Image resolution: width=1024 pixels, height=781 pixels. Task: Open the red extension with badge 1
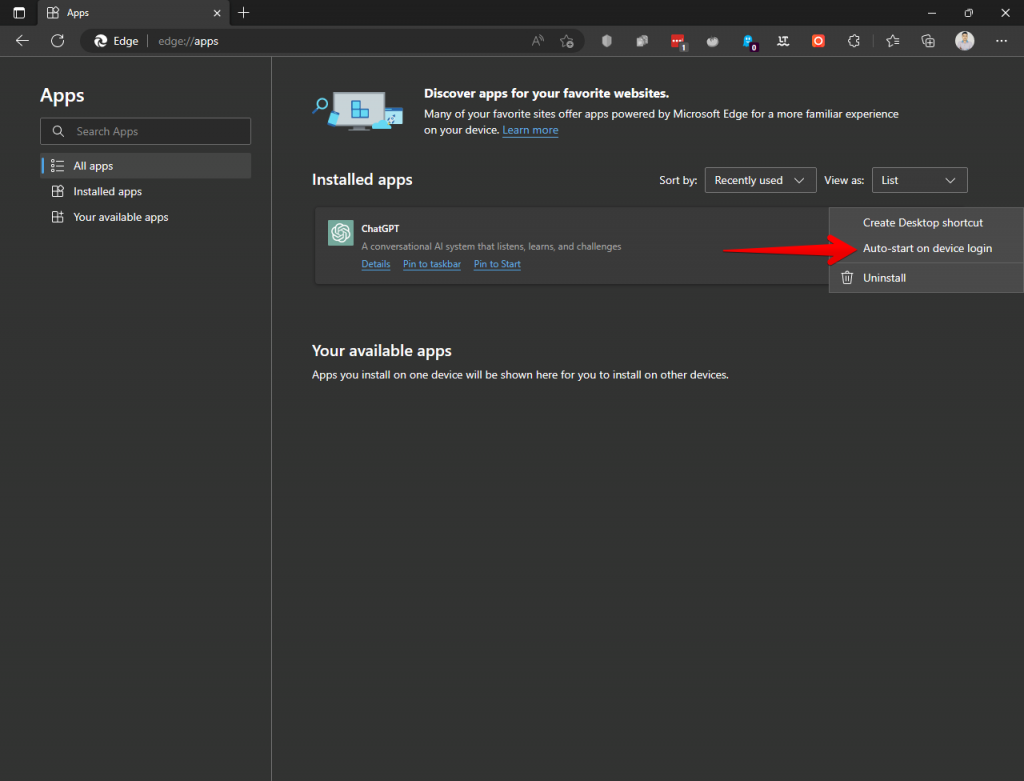pos(678,42)
